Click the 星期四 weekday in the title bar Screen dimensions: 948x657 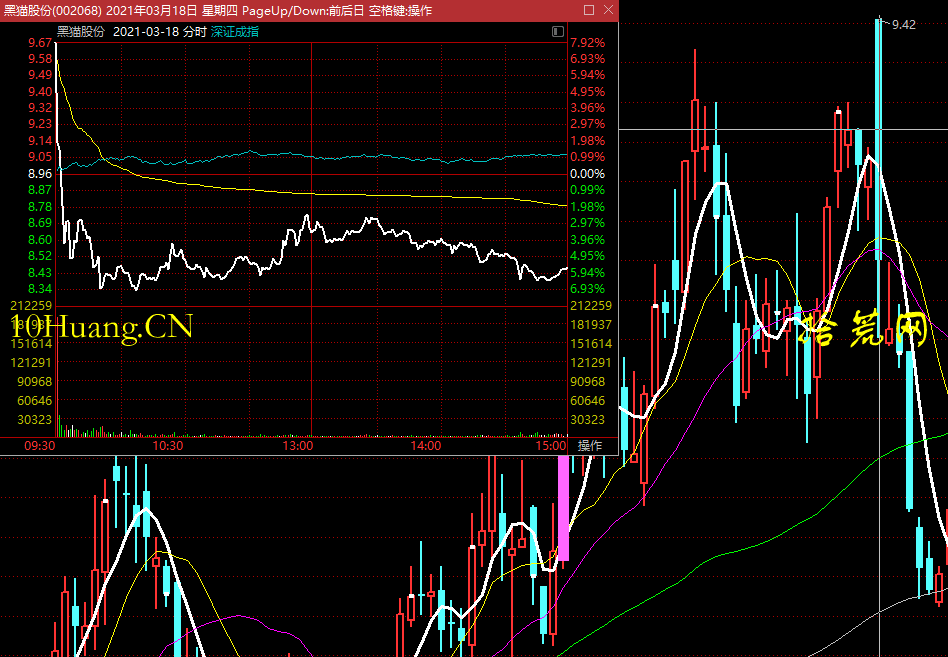click(220, 11)
